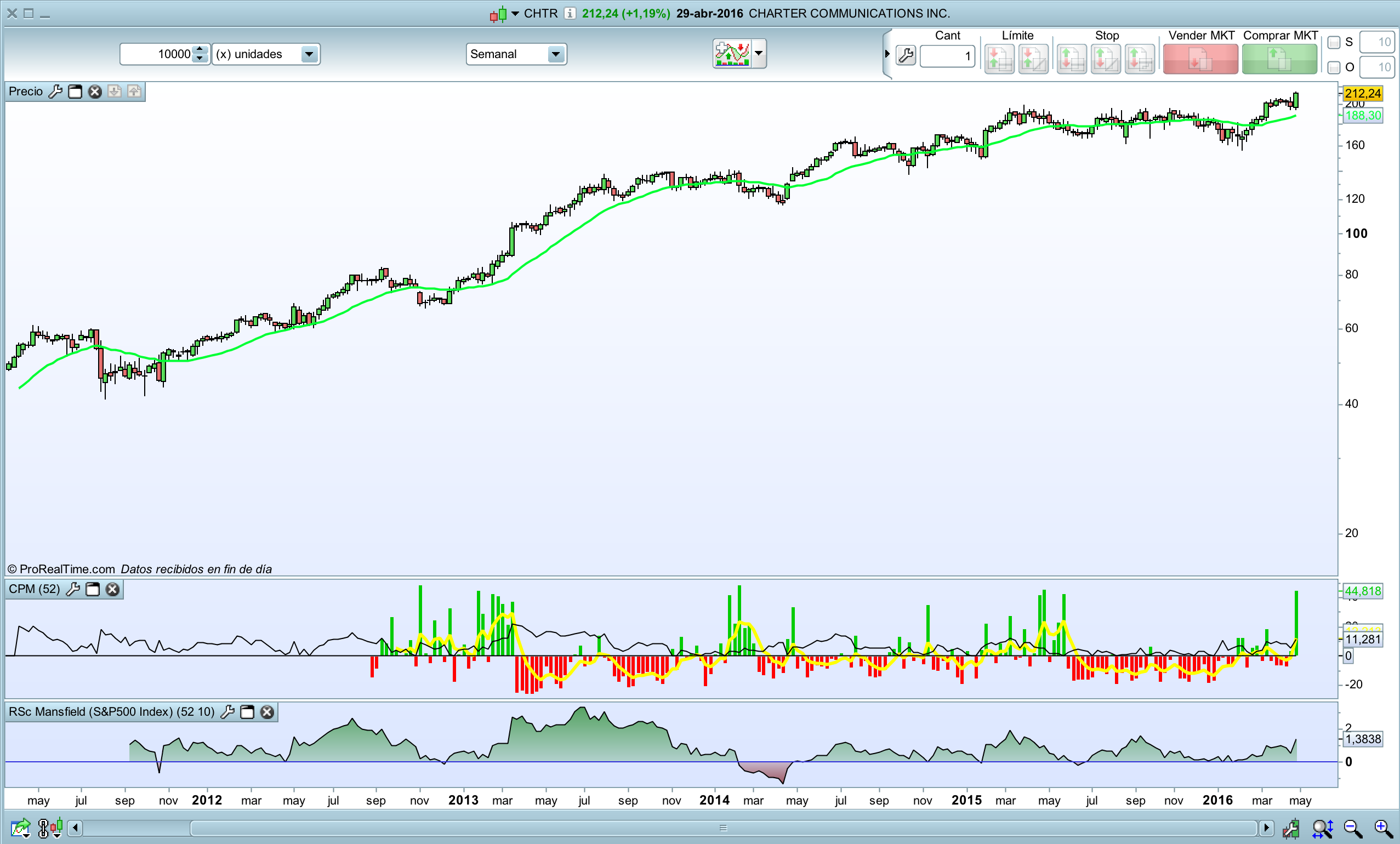Screen dimensions: 1400x844
Task: Enable the O checkbox
Action: (1334, 67)
